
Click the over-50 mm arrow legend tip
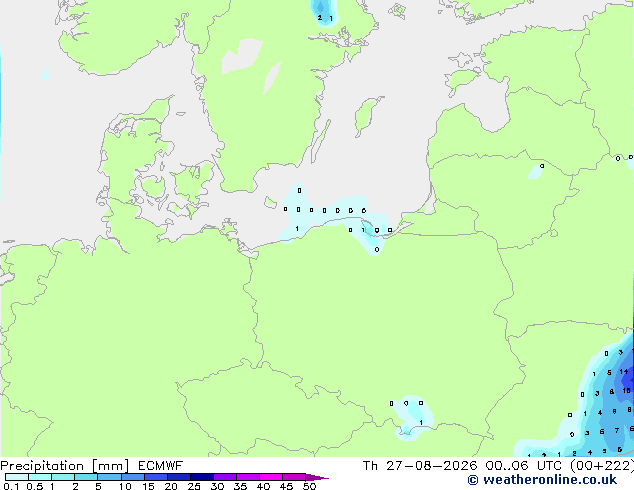[317, 477]
